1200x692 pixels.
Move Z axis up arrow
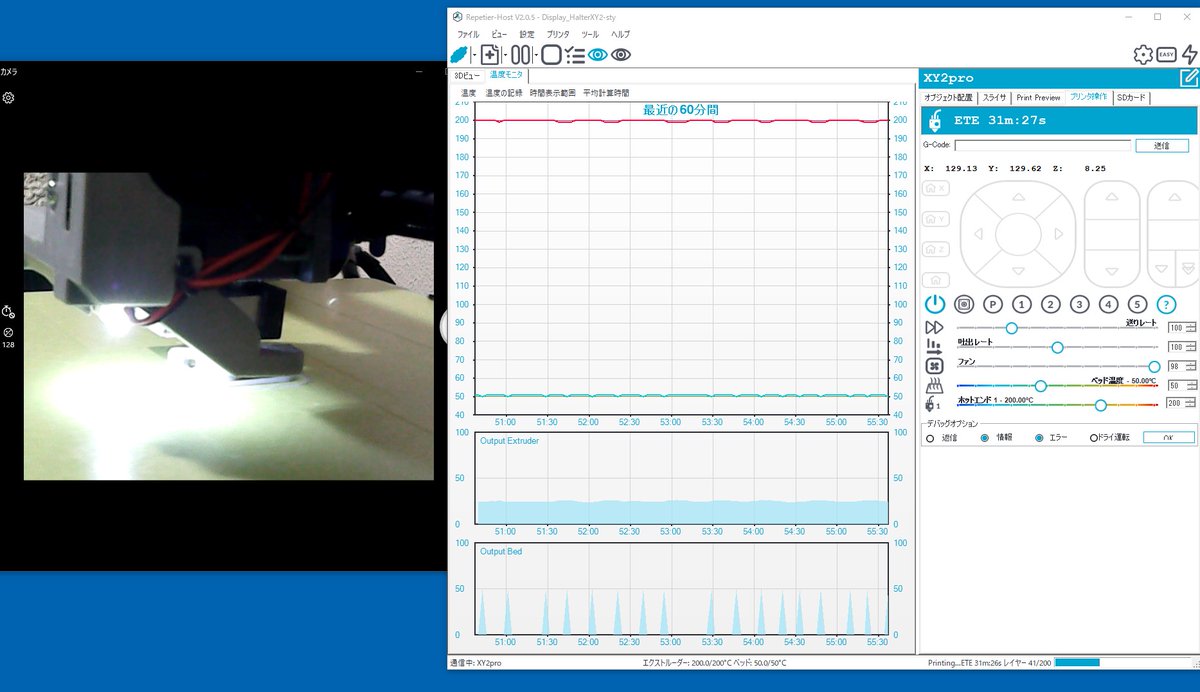click(1110, 198)
